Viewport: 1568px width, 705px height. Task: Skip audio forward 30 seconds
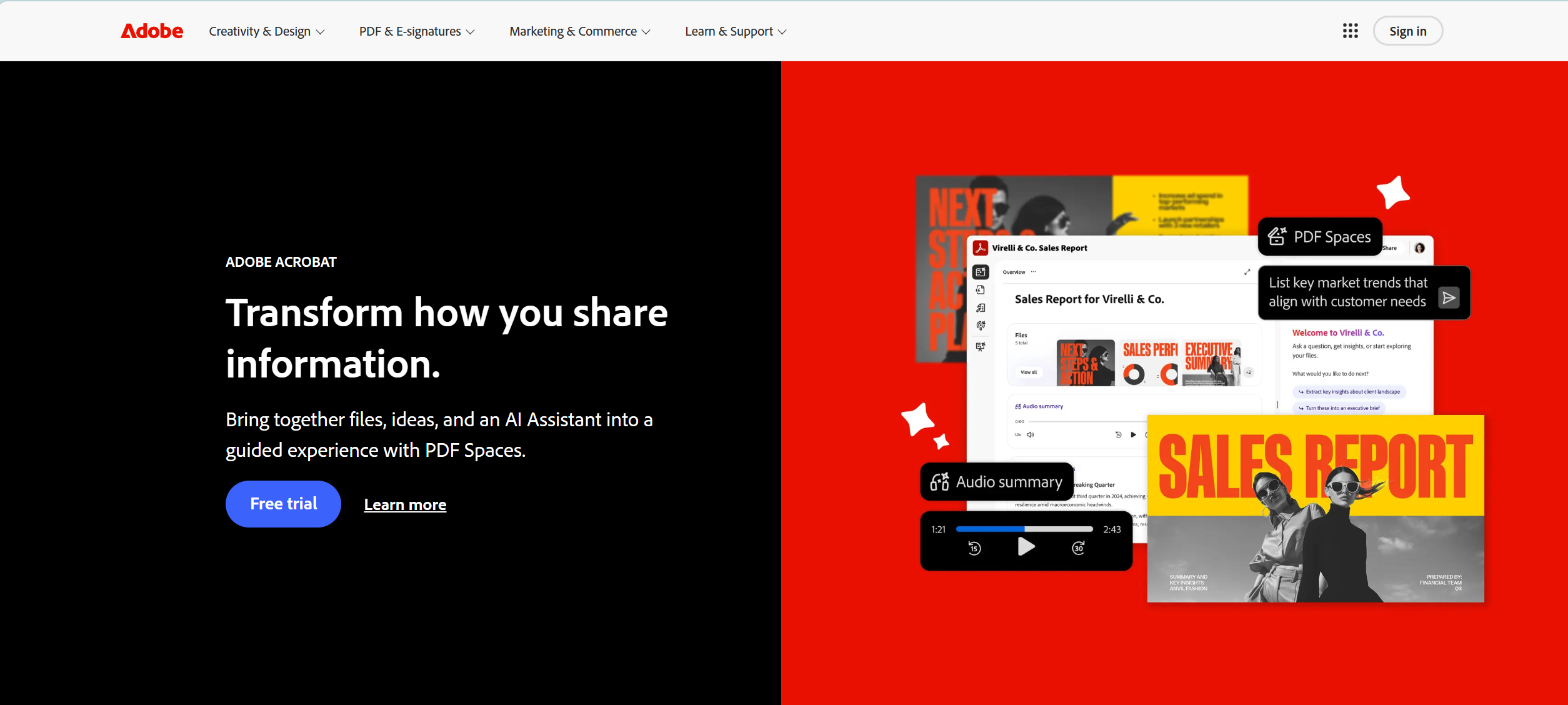pos(1078,548)
